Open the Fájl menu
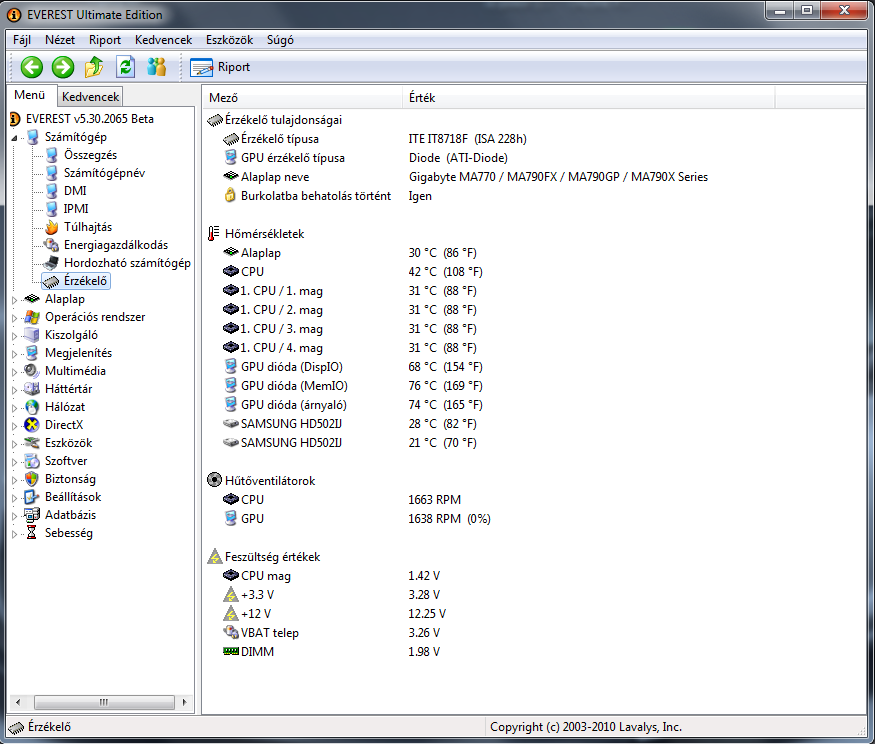The height and width of the screenshot is (744, 875). coord(22,40)
